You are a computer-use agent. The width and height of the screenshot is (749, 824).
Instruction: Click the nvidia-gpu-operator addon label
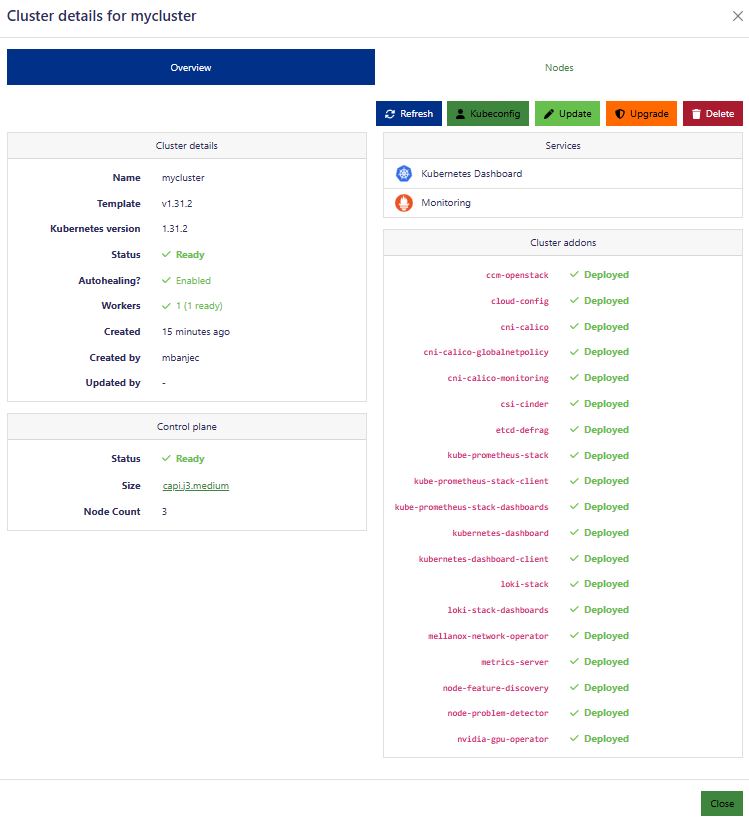[x=502, y=739]
